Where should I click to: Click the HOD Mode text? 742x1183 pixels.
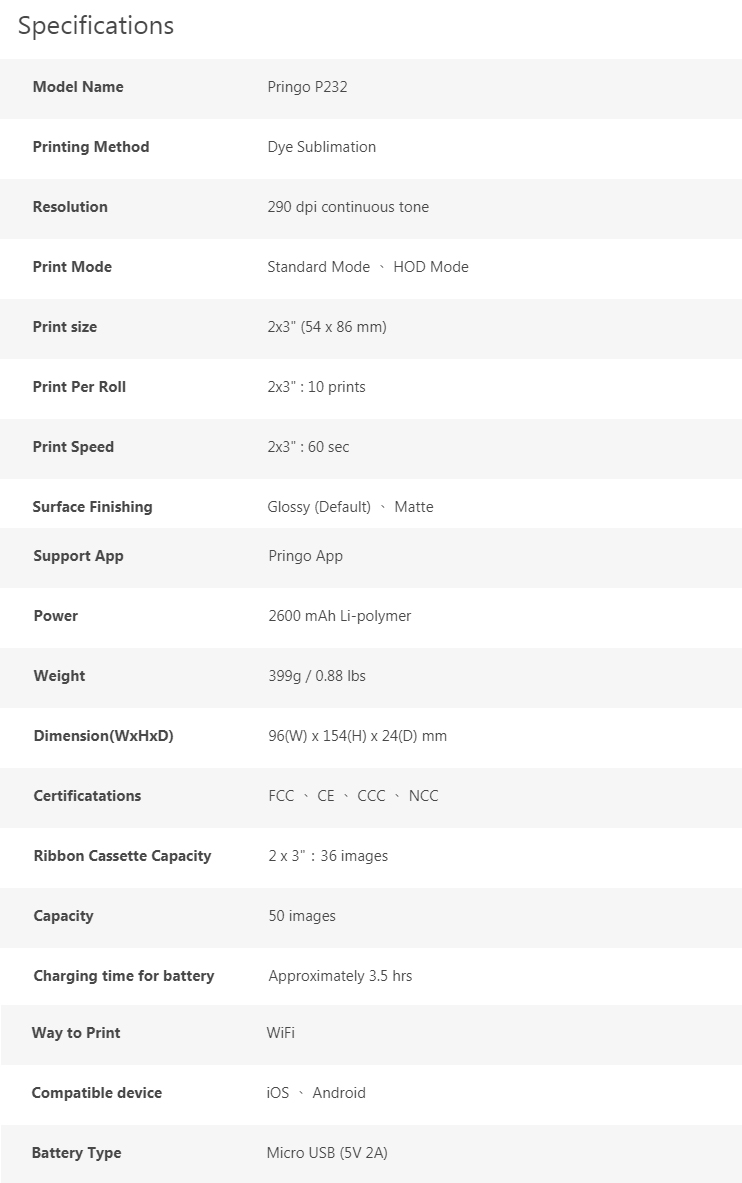(431, 267)
